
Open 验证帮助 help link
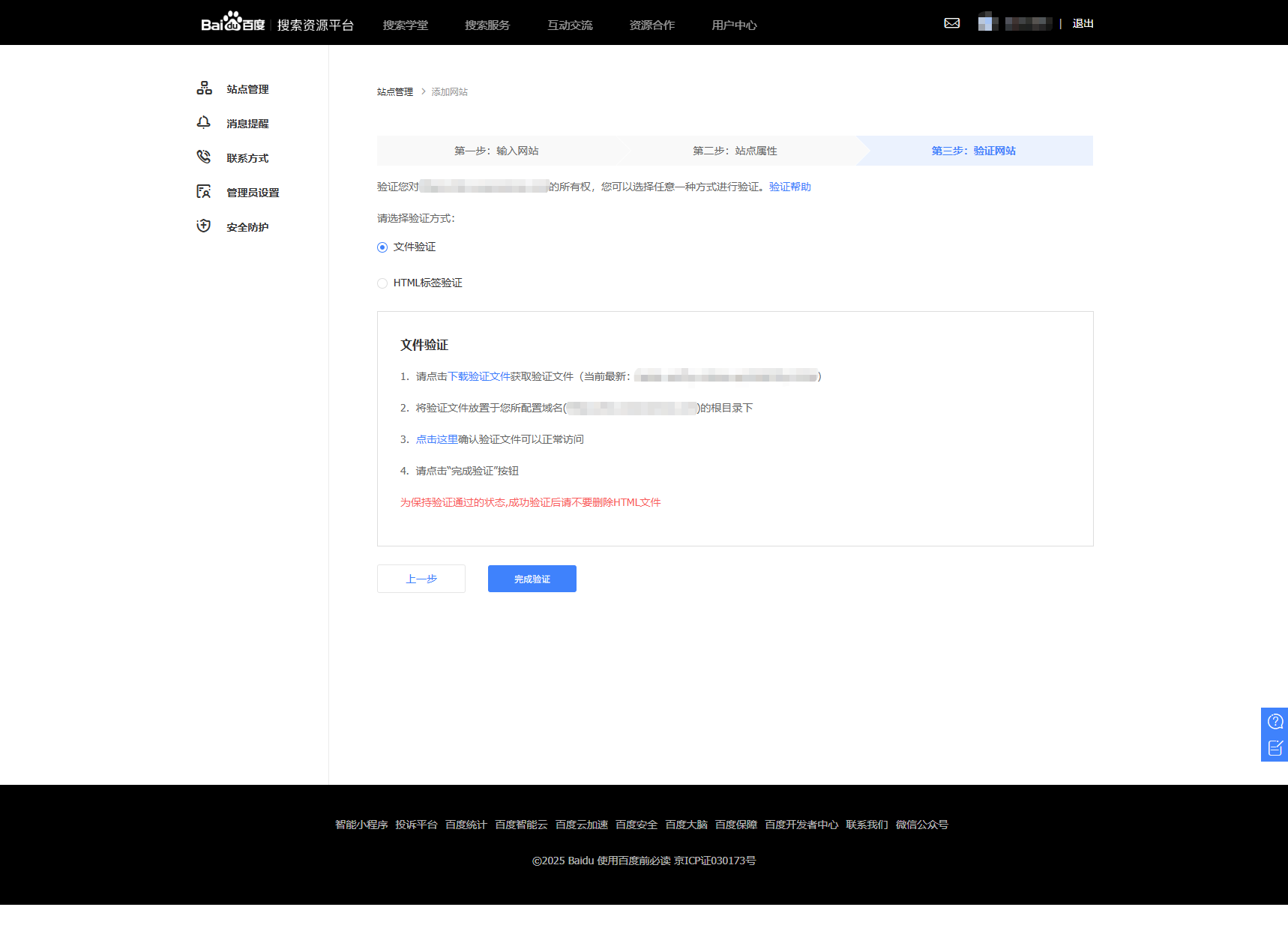[789, 187]
